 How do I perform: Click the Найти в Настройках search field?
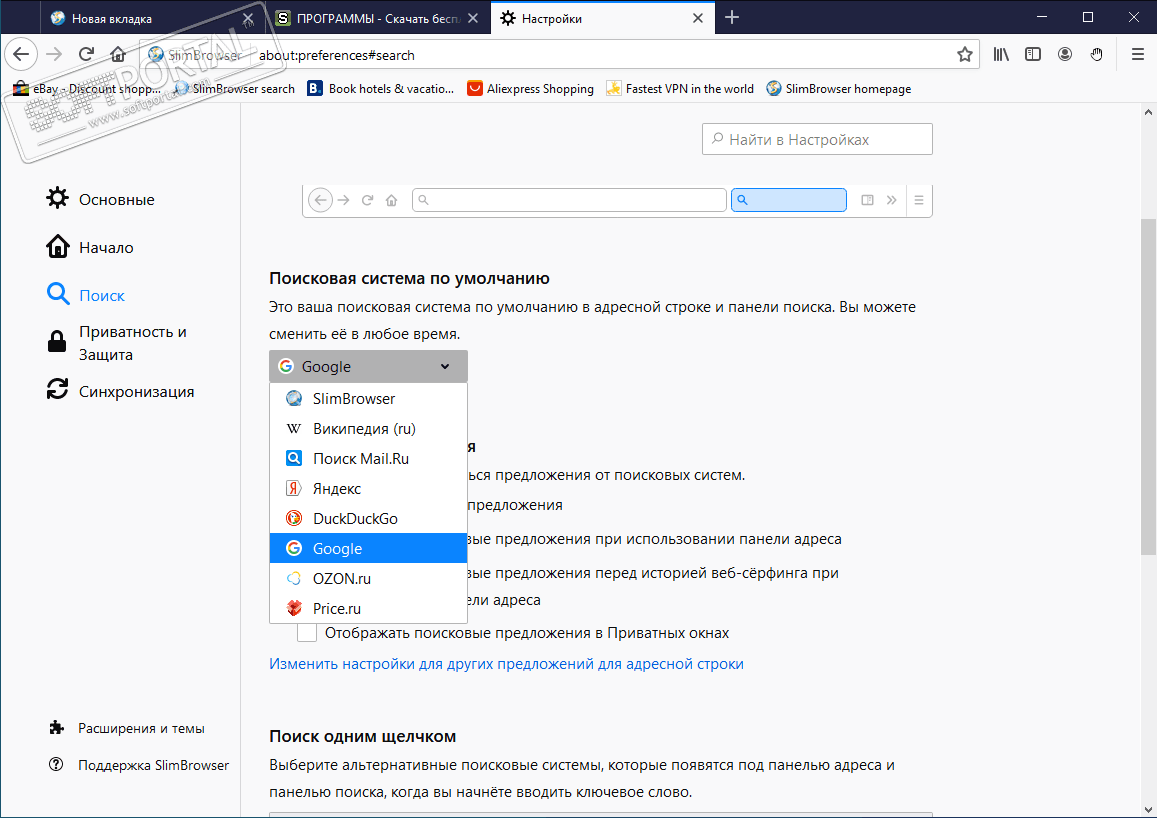click(818, 139)
